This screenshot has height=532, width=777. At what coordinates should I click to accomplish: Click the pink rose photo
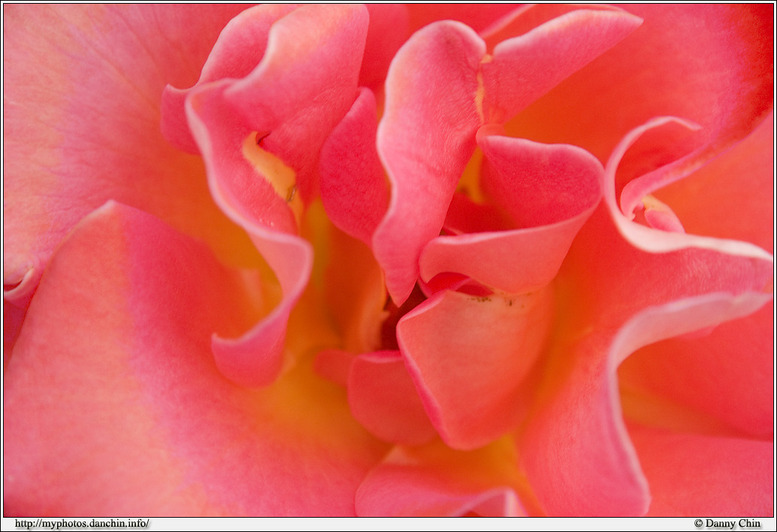[388, 261]
